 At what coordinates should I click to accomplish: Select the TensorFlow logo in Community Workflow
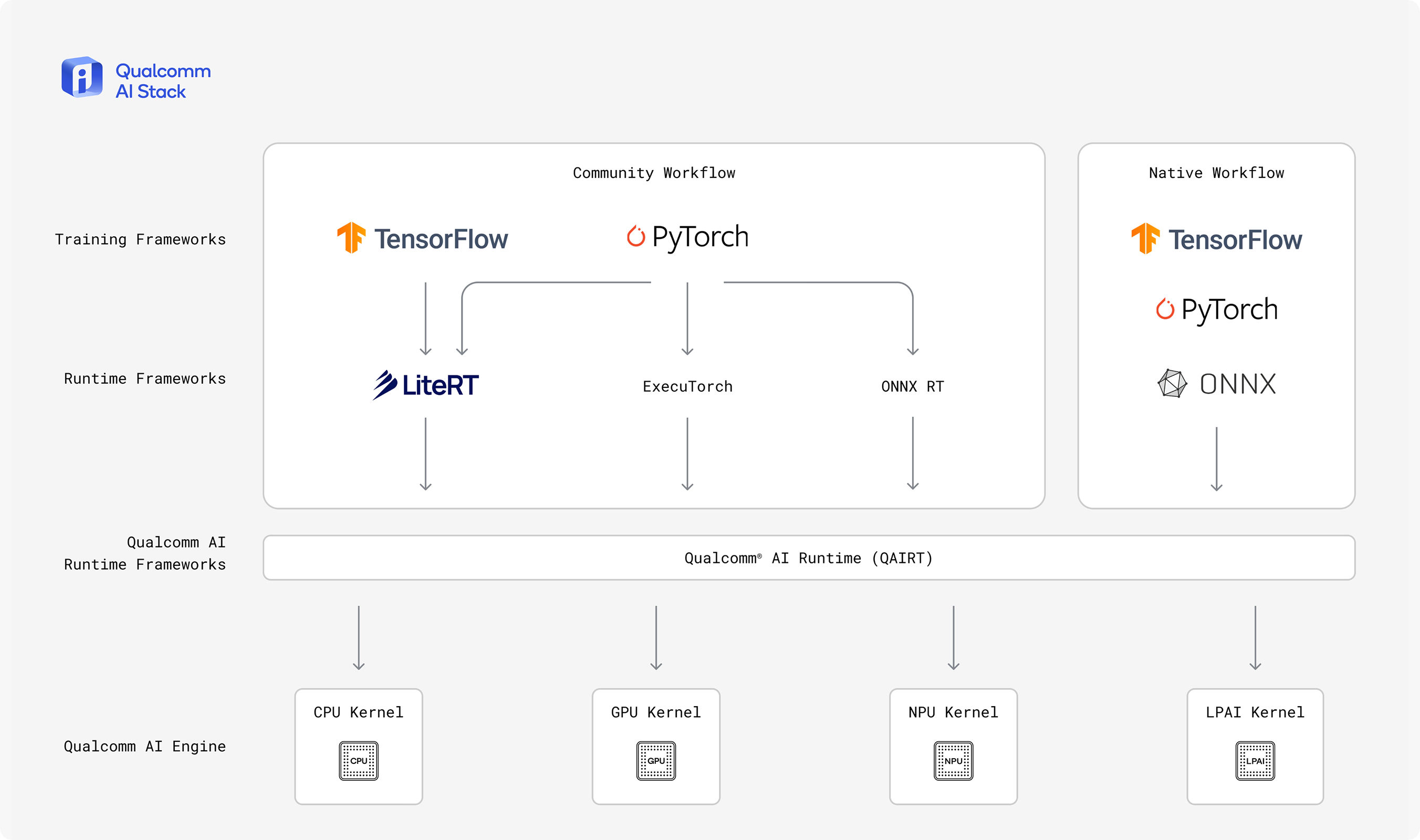tap(422, 238)
